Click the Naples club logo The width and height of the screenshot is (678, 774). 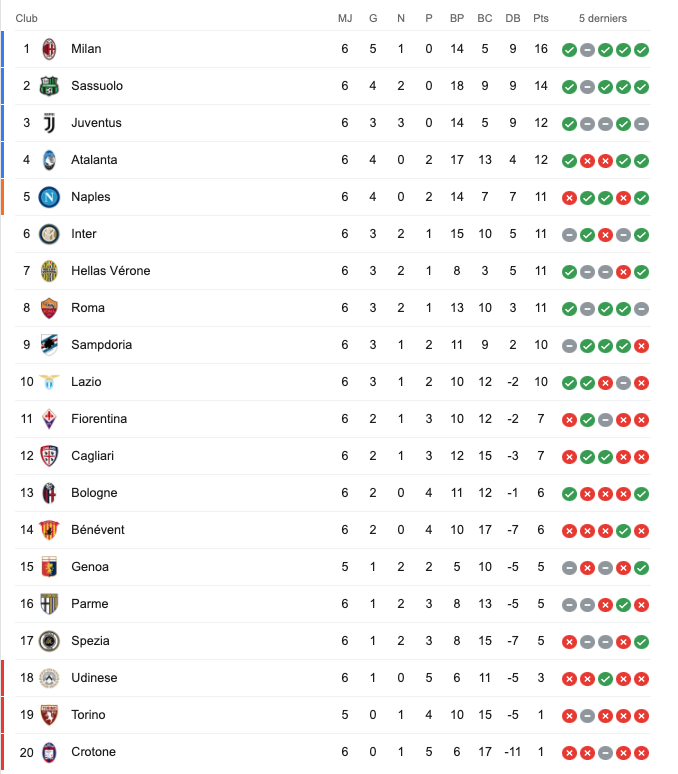49,197
